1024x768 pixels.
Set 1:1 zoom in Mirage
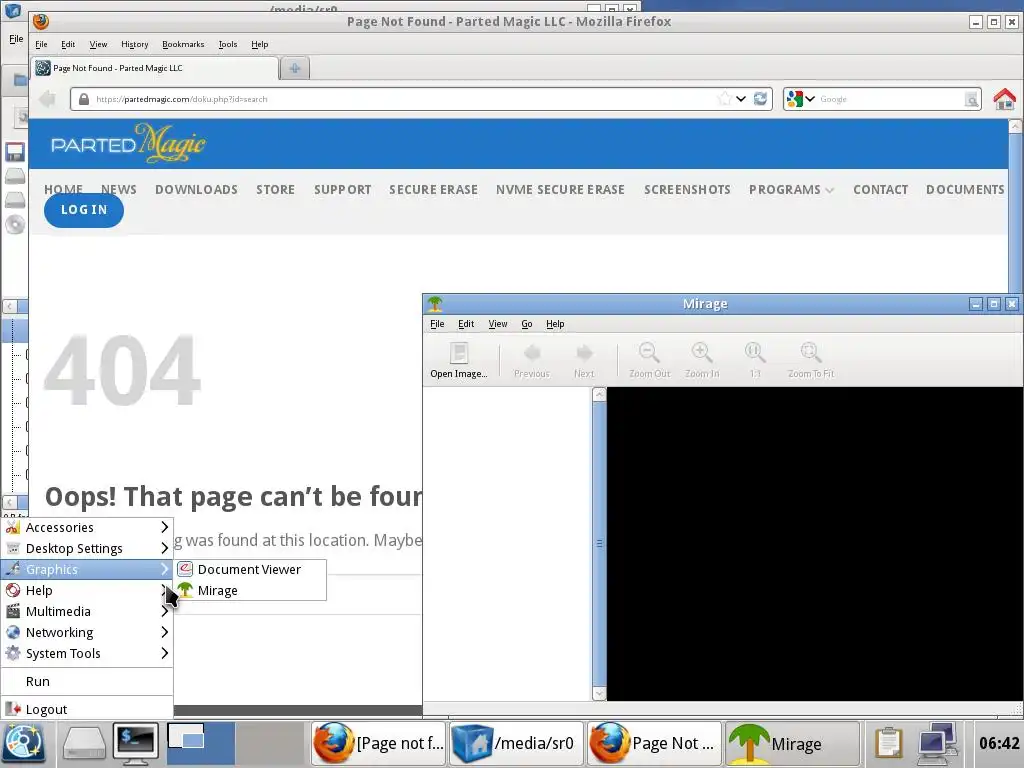pyautogui.click(x=755, y=360)
